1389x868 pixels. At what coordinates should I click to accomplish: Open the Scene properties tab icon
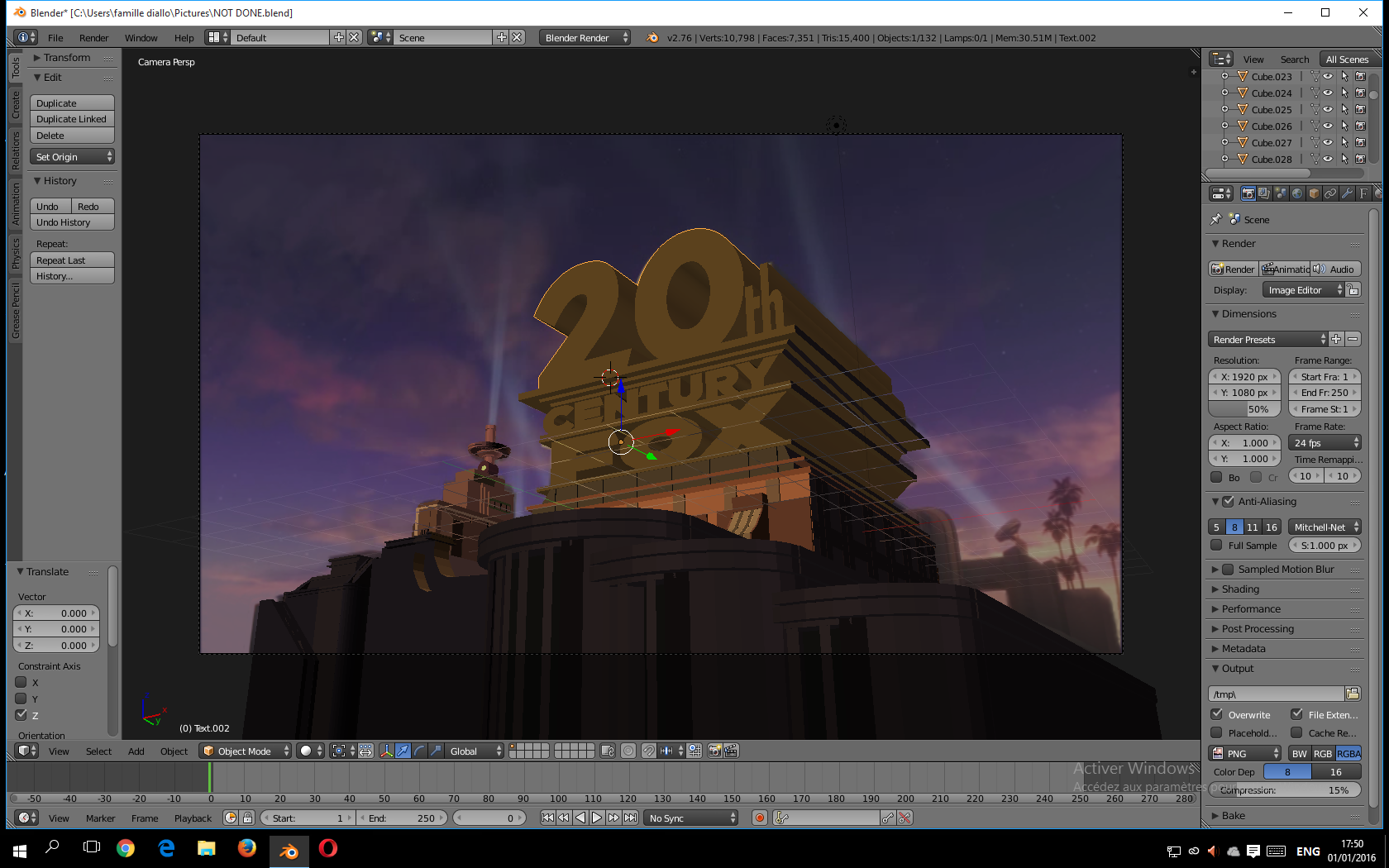tap(1281, 193)
